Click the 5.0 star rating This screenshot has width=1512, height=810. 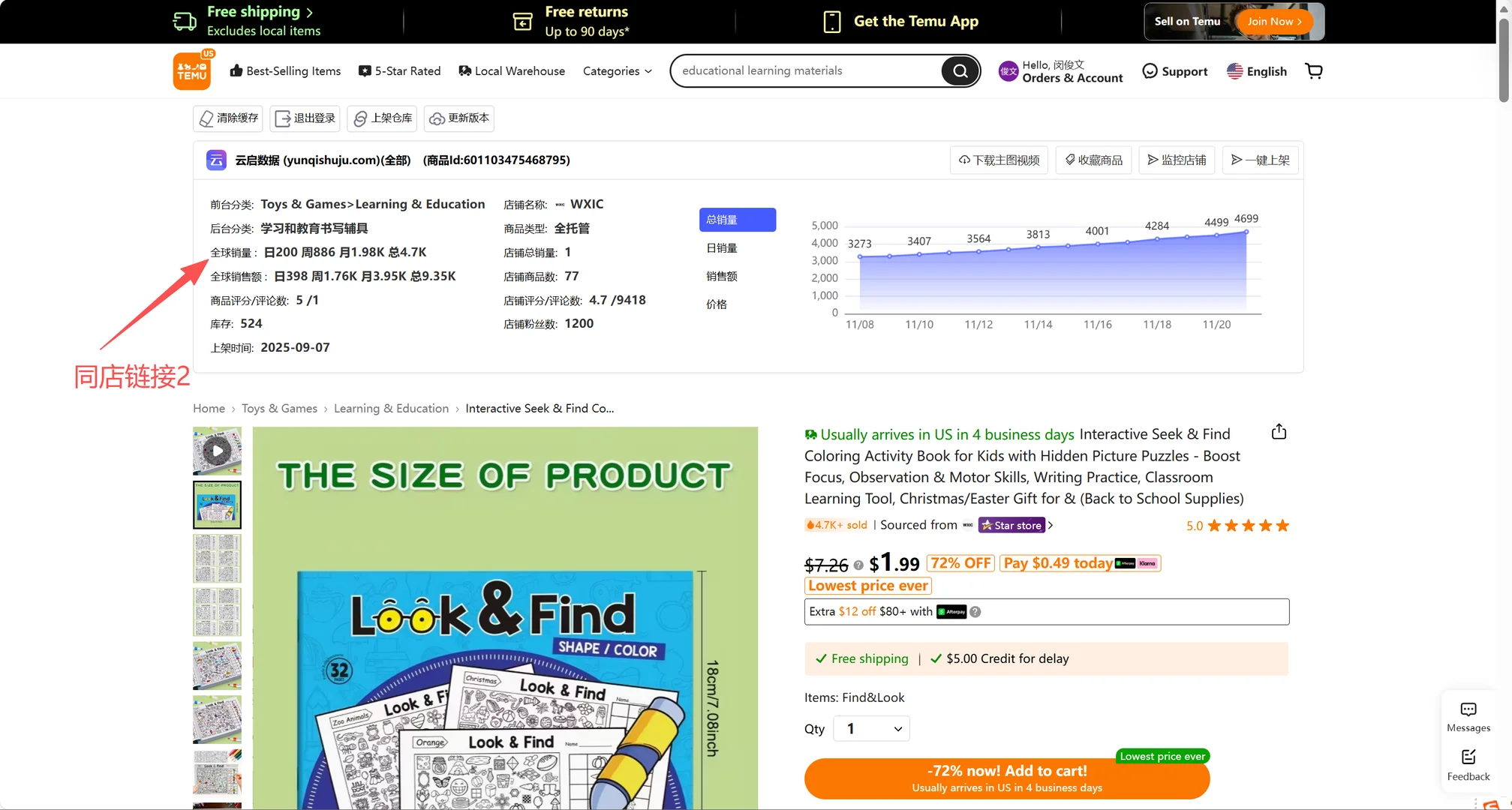click(x=1237, y=526)
